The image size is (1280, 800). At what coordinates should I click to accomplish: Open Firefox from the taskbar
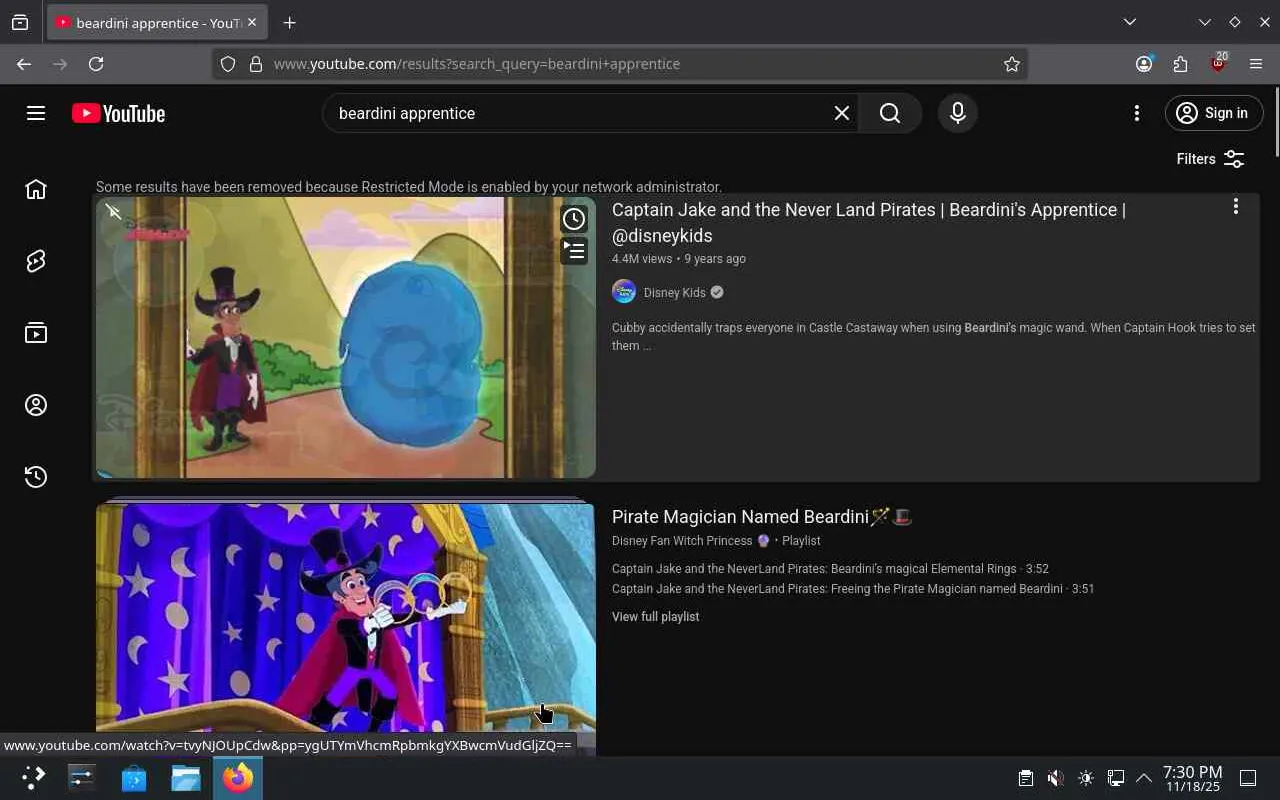pyautogui.click(x=238, y=778)
